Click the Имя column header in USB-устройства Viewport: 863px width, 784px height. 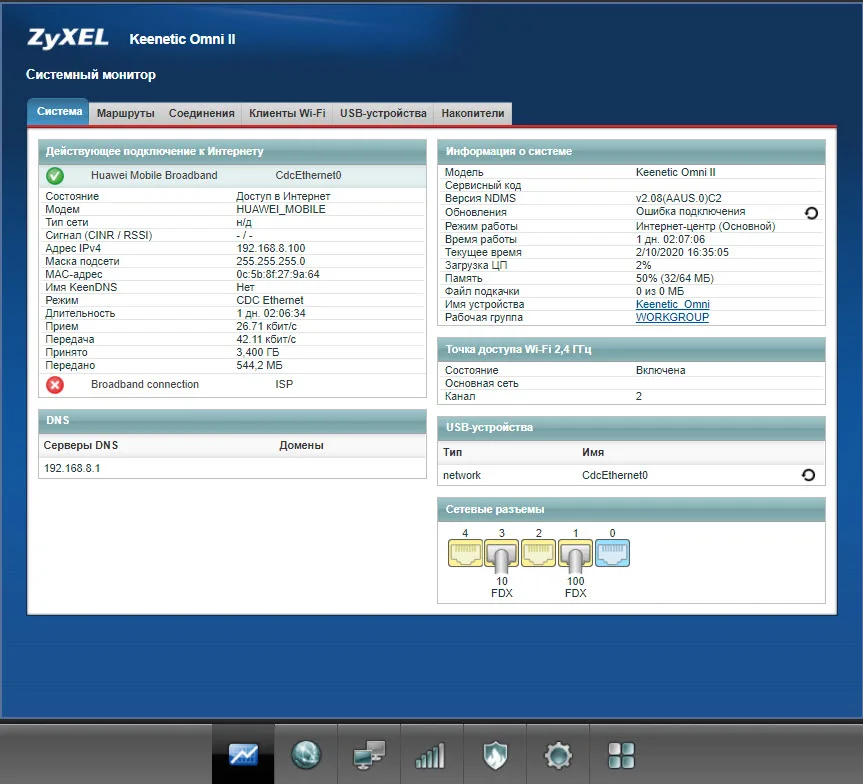pyautogui.click(x=593, y=452)
